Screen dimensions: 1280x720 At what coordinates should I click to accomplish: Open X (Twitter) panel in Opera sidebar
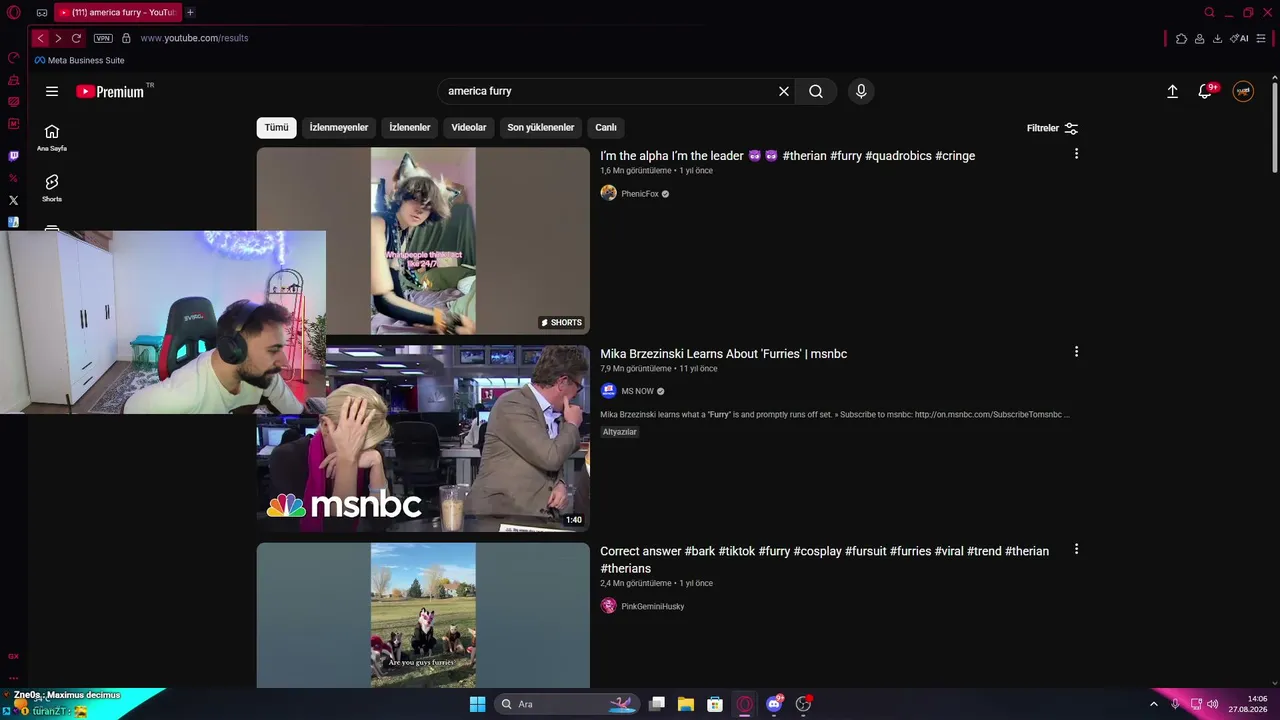[x=14, y=200]
